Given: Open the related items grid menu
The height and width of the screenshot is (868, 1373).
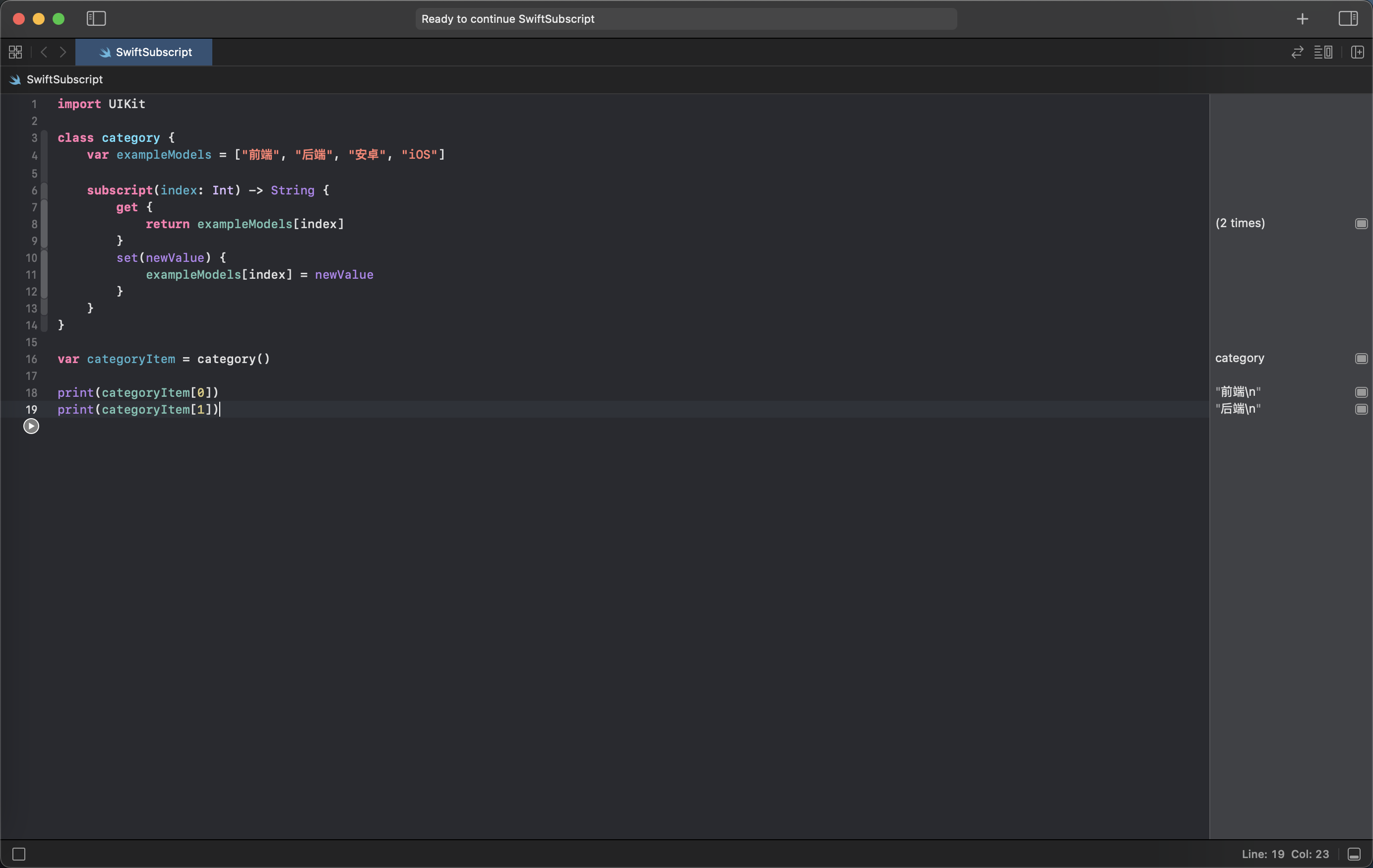Looking at the screenshot, I should [15, 52].
